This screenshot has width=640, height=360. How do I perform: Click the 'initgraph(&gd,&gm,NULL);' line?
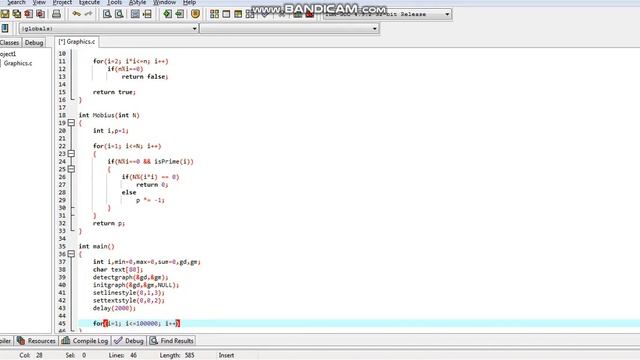tap(136, 285)
